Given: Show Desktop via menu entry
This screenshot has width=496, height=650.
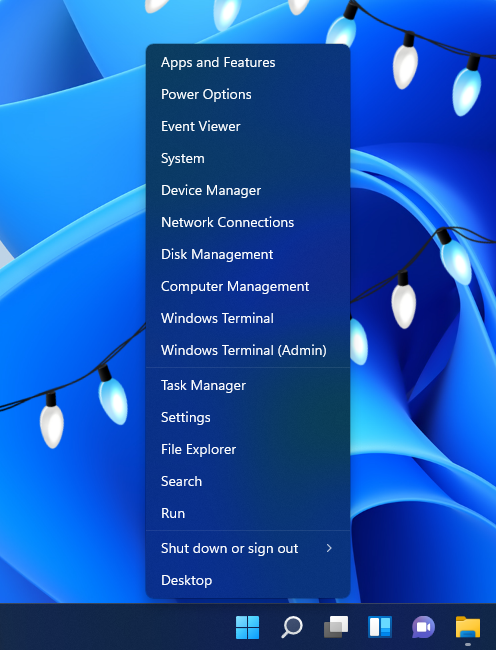Looking at the screenshot, I should point(248,580).
